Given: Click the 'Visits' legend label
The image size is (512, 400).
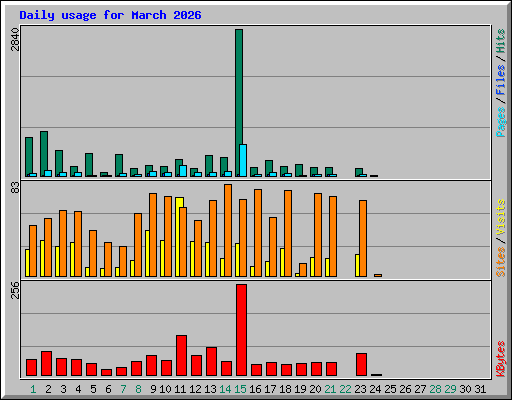Looking at the screenshot, I should (x=500, y=218).
